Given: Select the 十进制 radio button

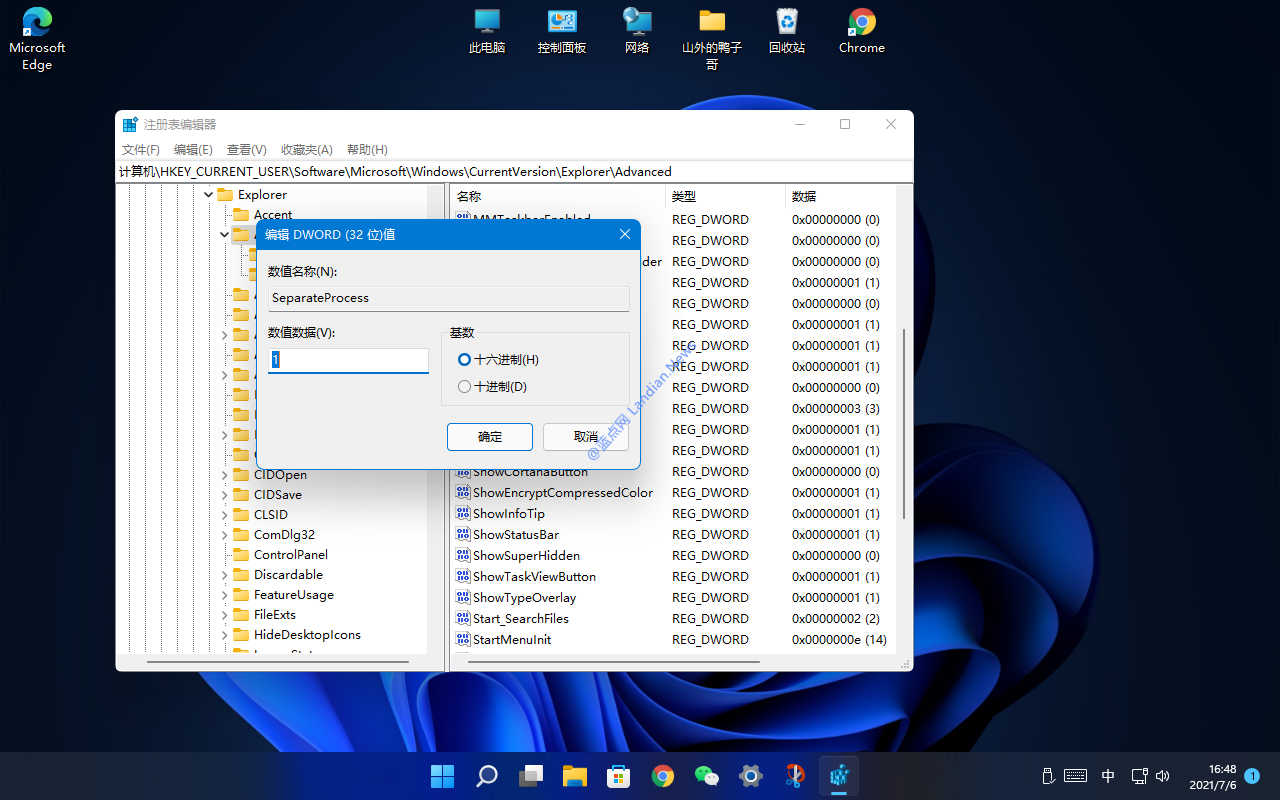Looking at the screenshot, I should click(x=464, y=386).
